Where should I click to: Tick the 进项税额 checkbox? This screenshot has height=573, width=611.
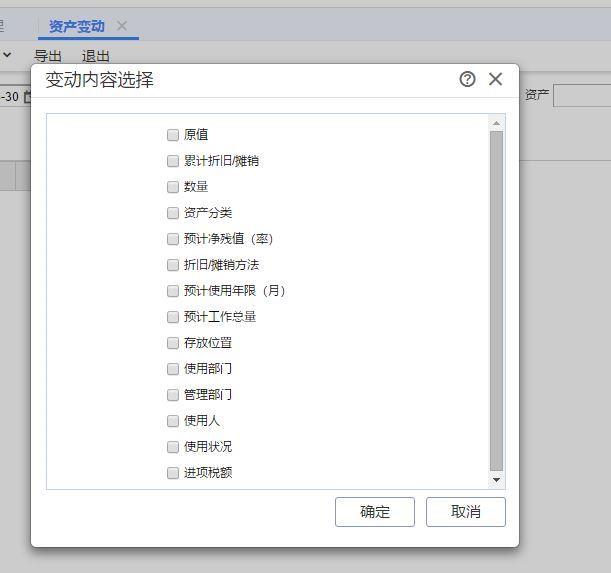(173, 473)
